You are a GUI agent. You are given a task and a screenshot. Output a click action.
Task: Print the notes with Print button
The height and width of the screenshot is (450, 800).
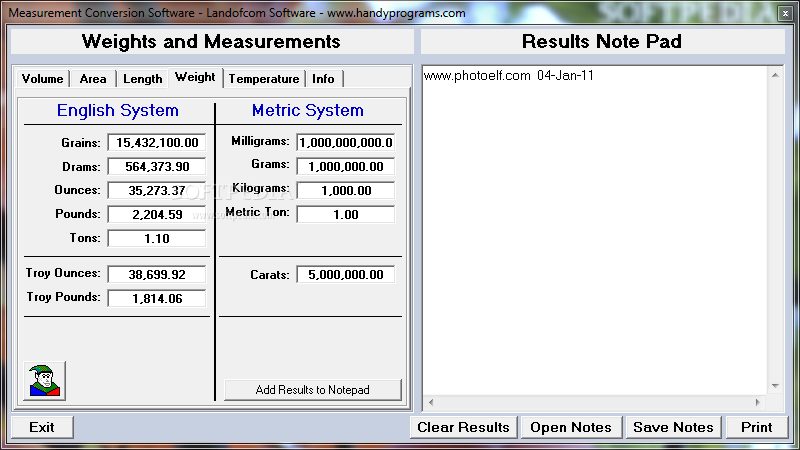[757, 427]
